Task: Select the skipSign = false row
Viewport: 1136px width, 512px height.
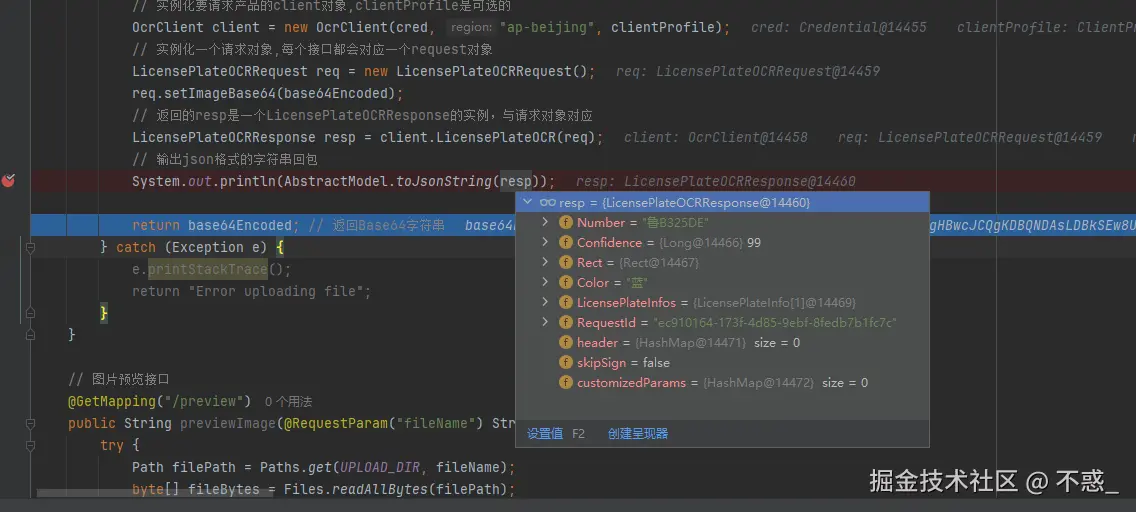Action: 722,363
